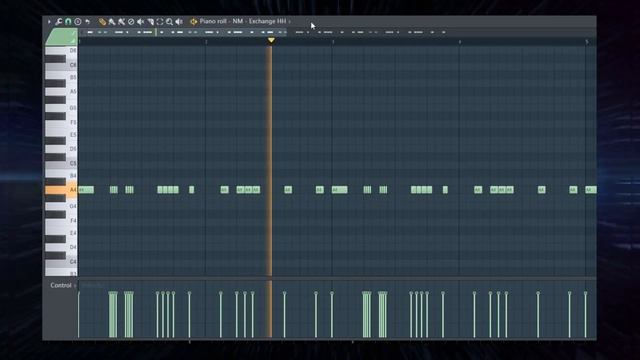
Task: Click the velocity bar at bar 1 start
Action: click(79, 315)
